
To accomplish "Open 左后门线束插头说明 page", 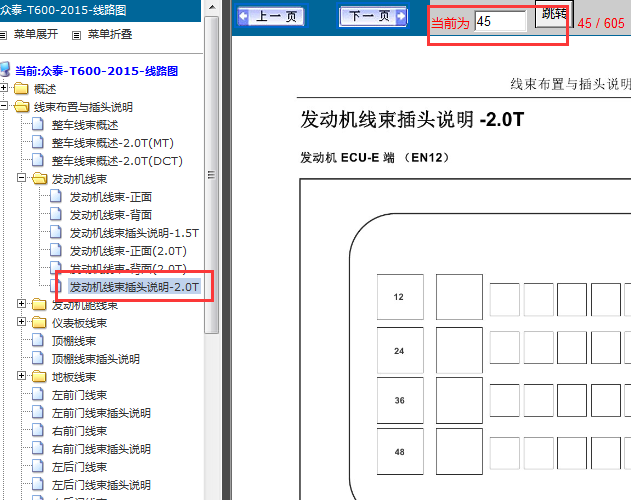I will [x=101, y=485].
